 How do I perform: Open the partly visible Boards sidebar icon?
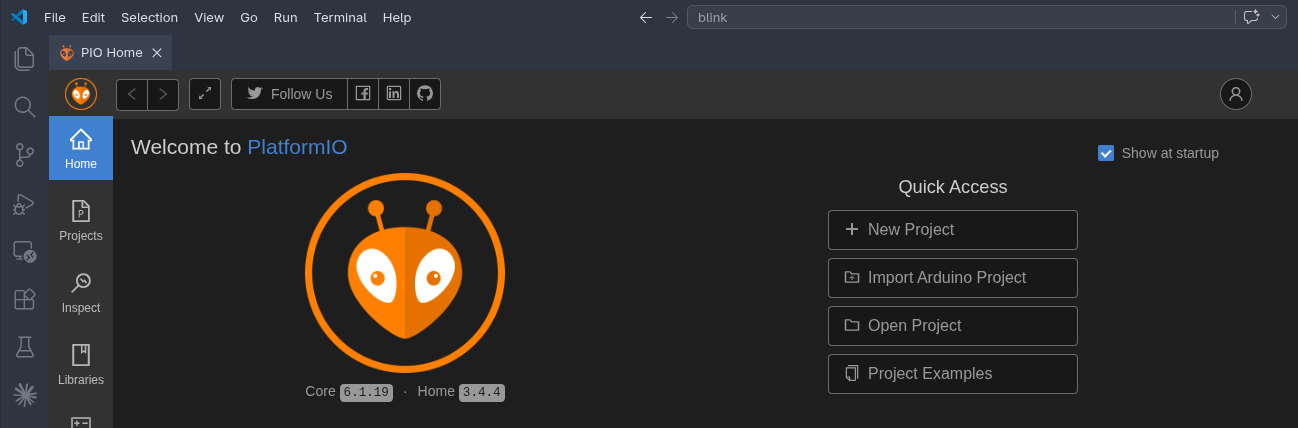coord(81,422)
